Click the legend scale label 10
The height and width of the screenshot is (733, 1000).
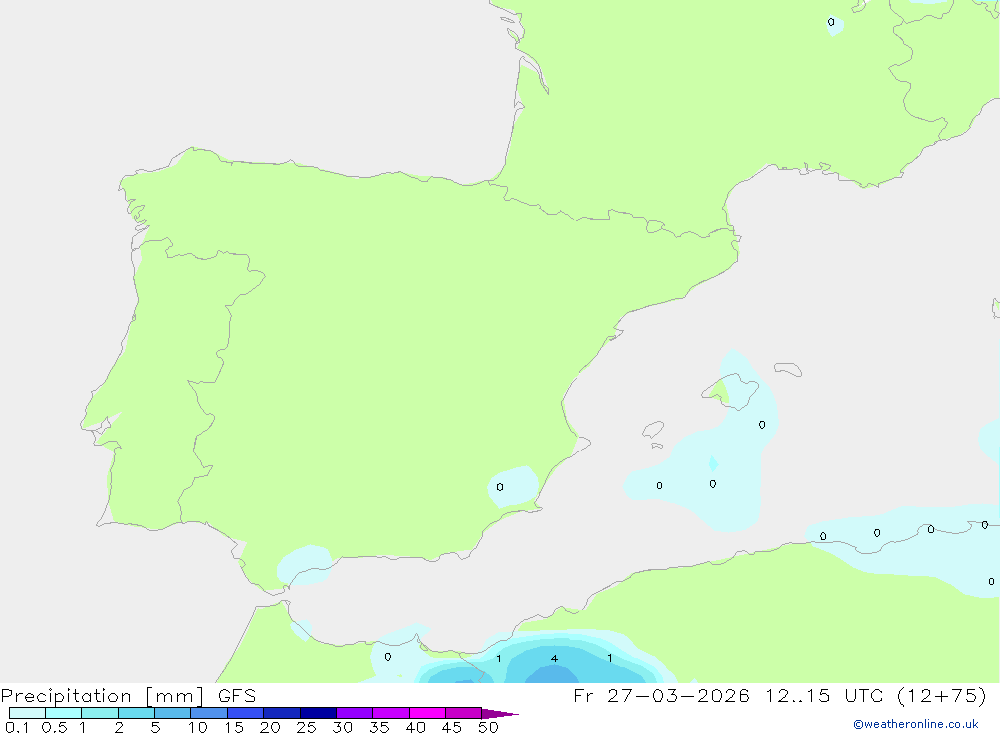(x=197, y=727)
